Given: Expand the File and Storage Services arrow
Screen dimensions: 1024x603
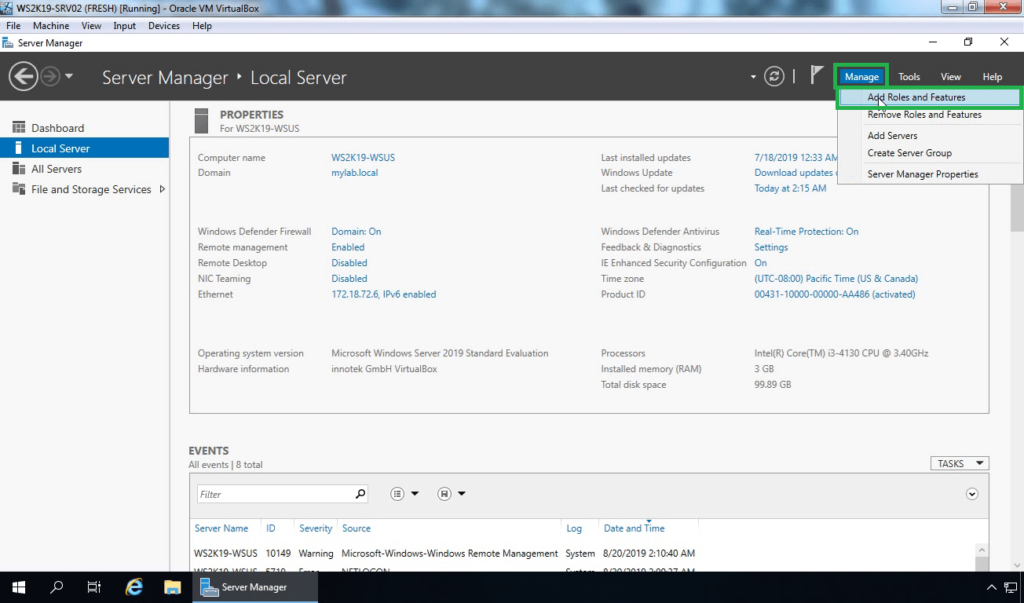Looking at the screenshot, I should (162, 189).
